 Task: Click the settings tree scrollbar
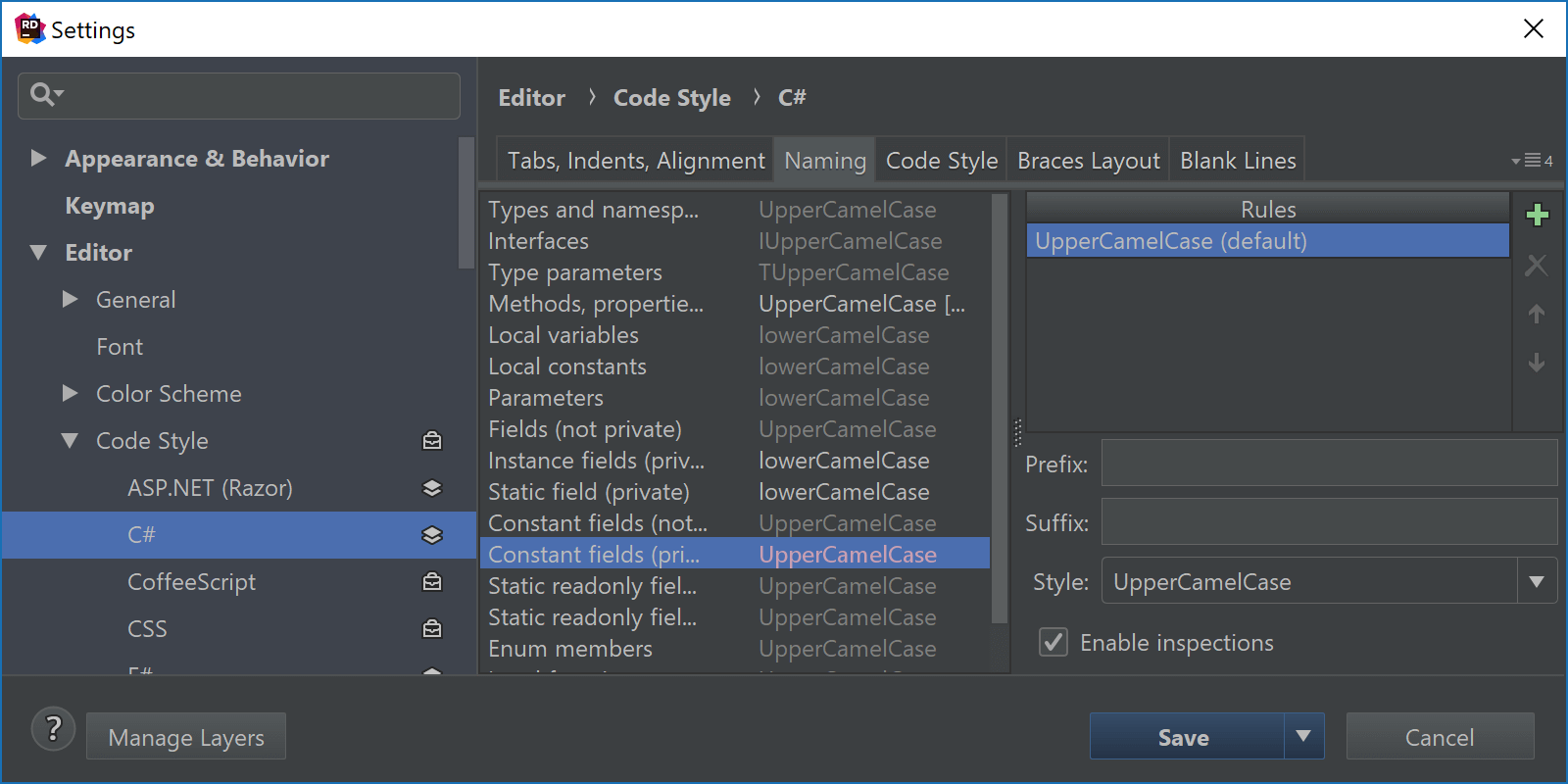(466, 203)
